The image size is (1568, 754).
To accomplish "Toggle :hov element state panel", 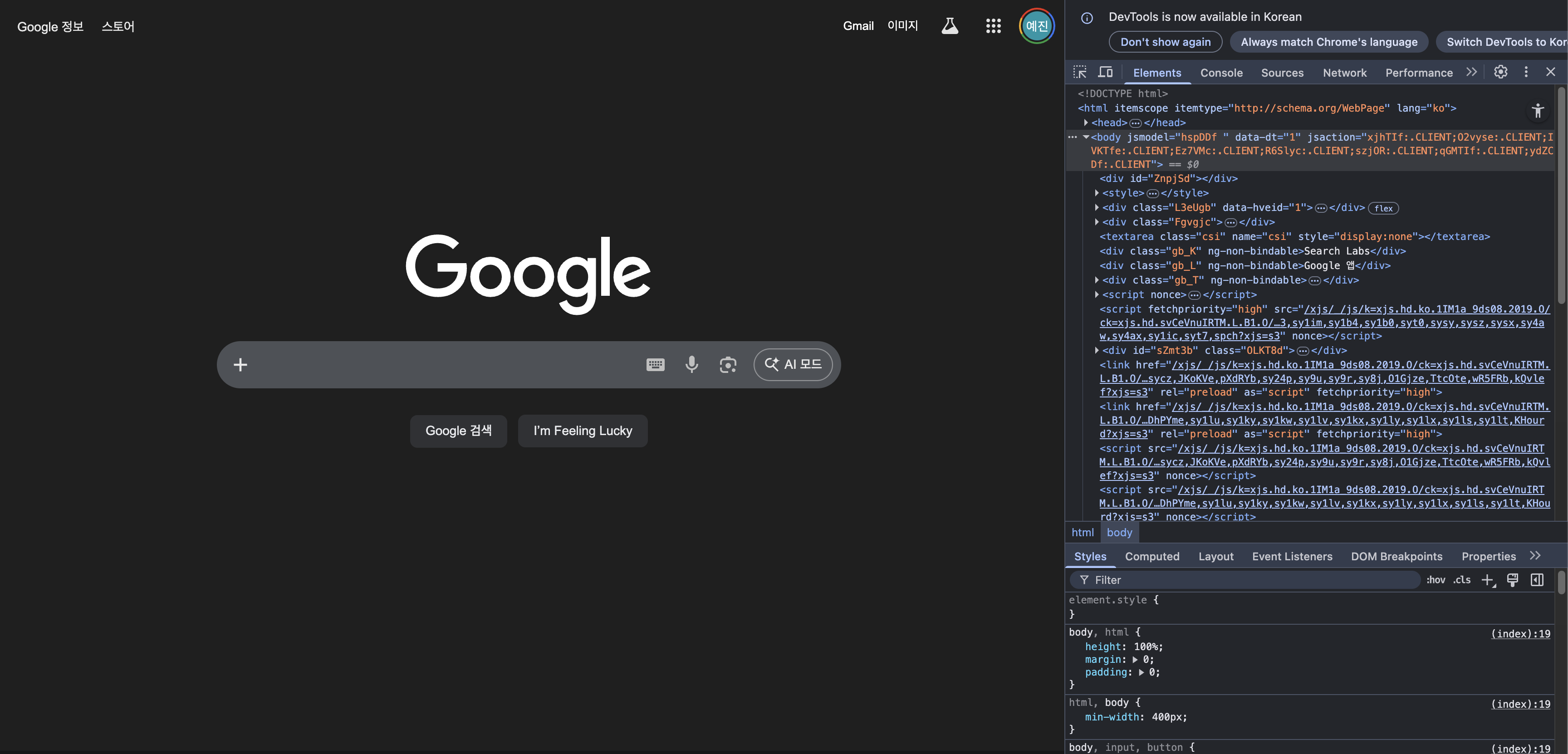I will (x=1436, y=580).
